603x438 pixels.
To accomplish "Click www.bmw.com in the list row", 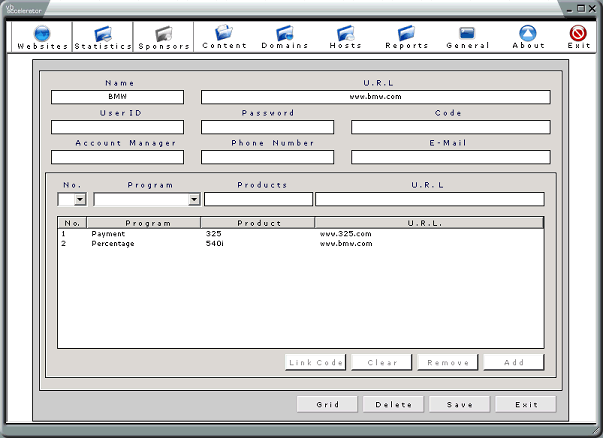I will (346, 244).
